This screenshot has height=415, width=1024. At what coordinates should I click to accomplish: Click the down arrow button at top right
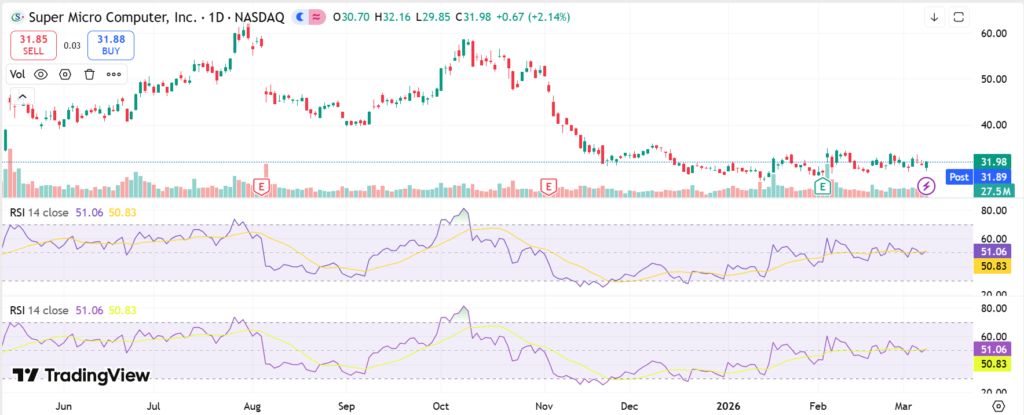(x=935, y=17)
